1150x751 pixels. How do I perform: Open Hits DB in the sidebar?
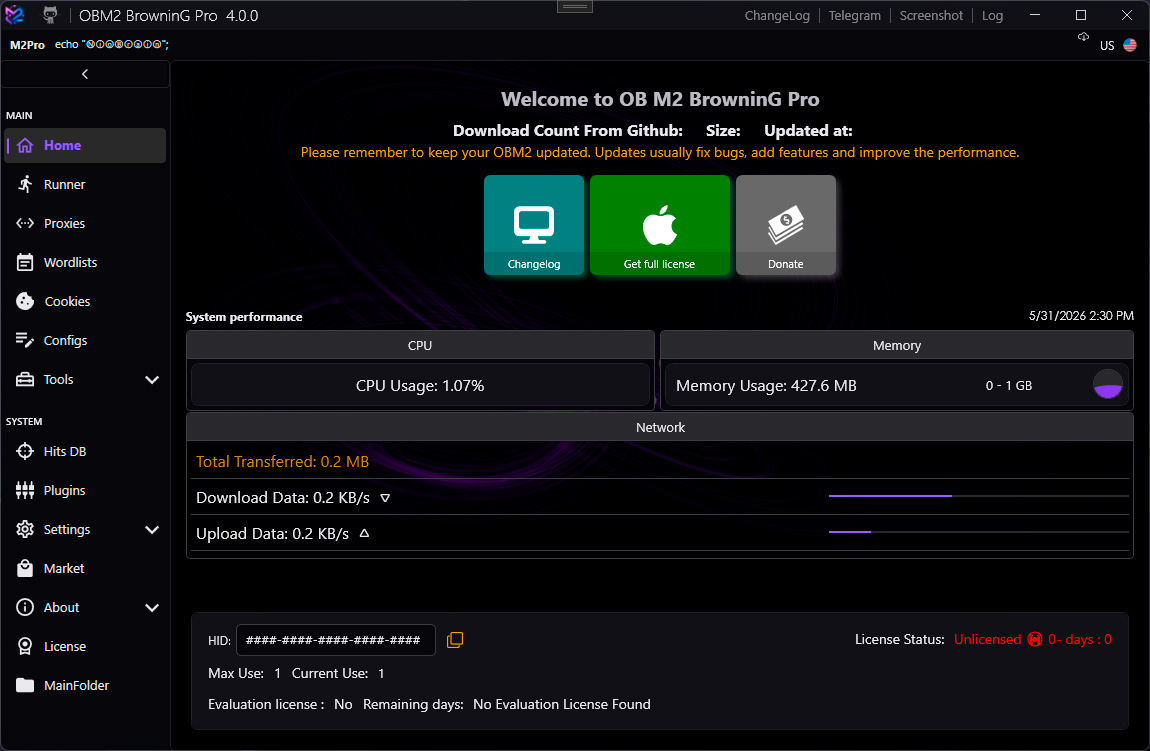tap(85, 451)
